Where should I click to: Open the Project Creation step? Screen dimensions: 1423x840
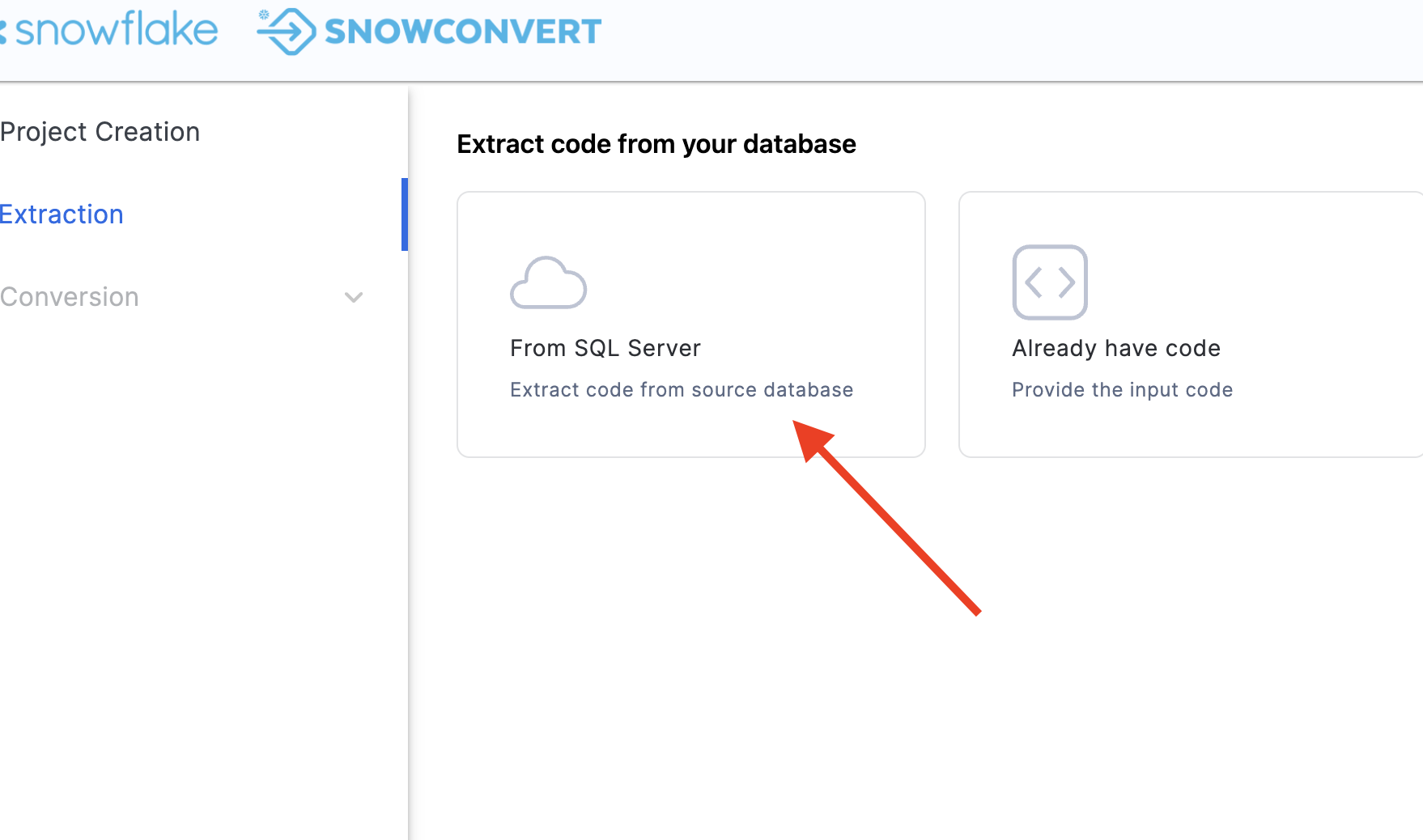pos(100,131)
